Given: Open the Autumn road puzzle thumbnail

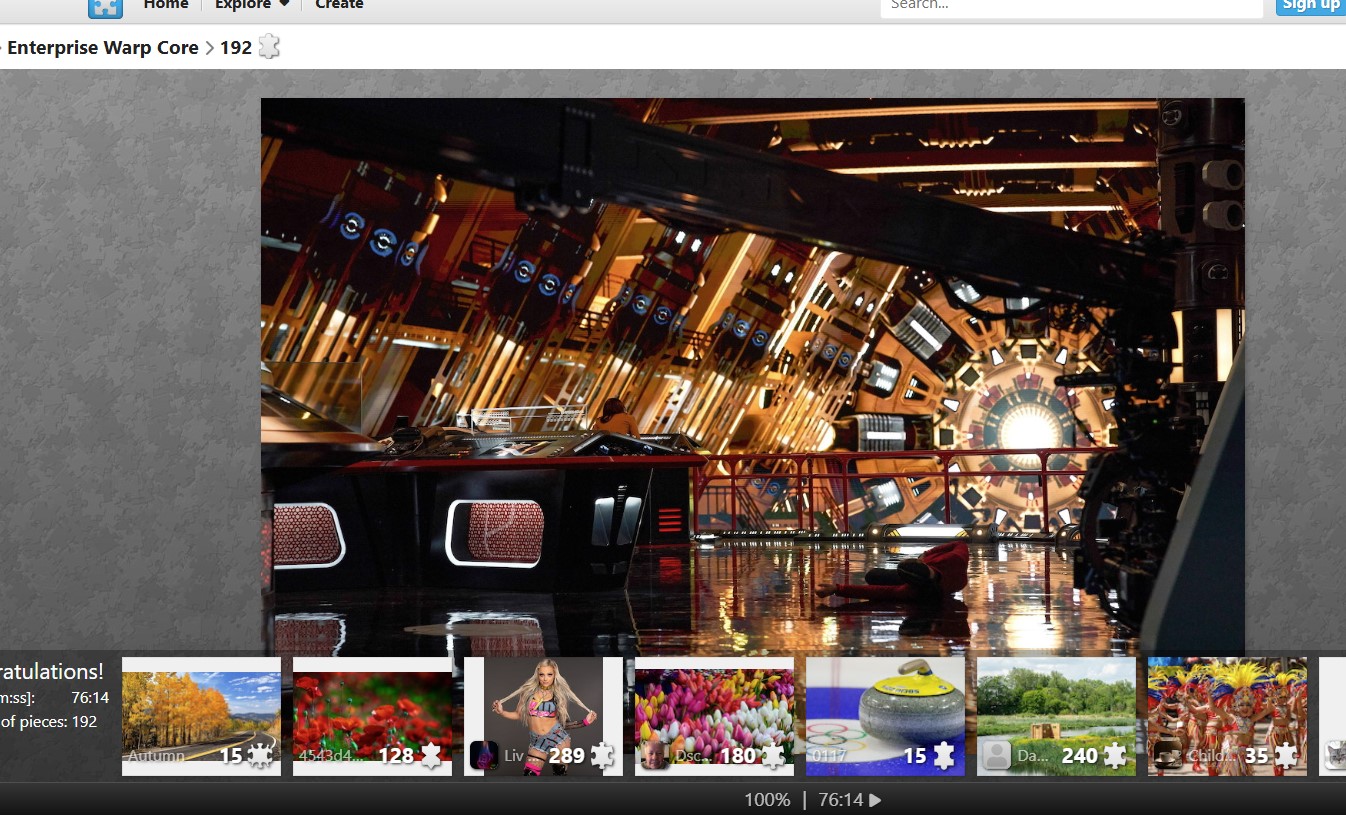Looking at the screenshot, I should click(x=201, y=710).
